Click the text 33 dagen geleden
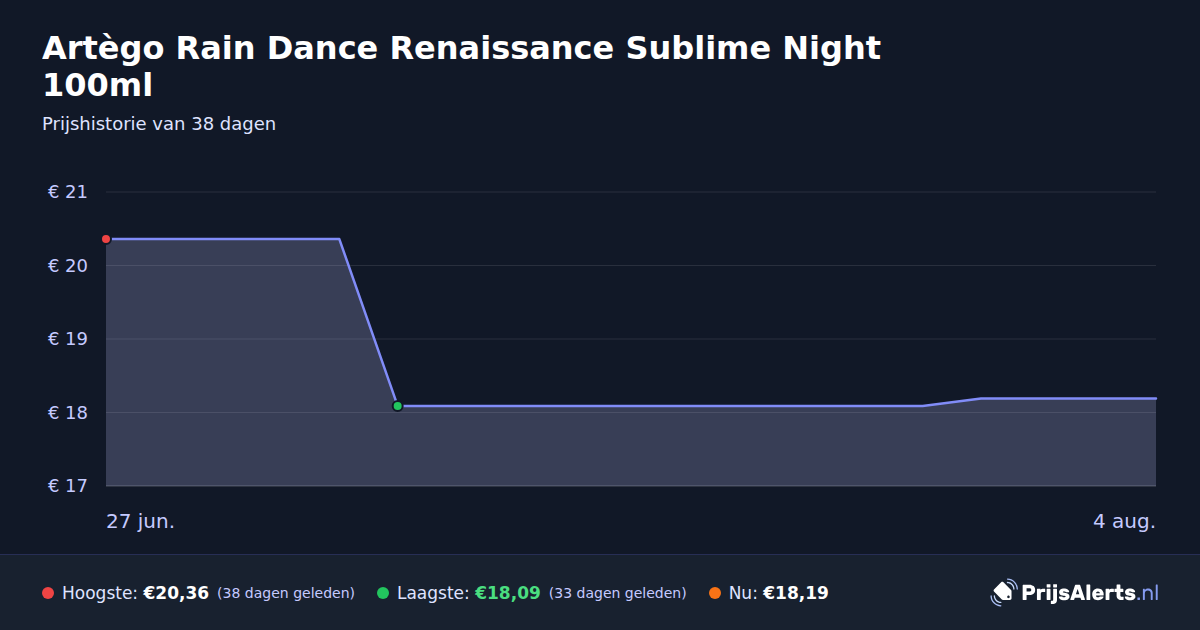Screen dimensions: 1200x630 click(x=618, y=593)
